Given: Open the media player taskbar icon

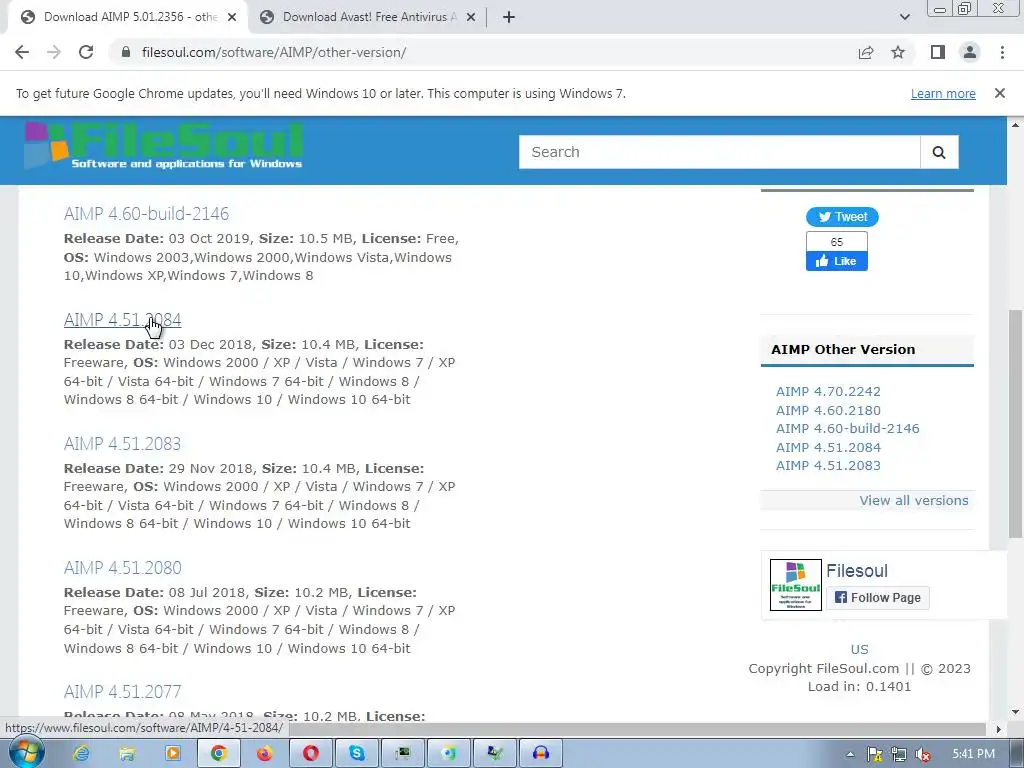Looking at the screenshot, I should point(173,754).
